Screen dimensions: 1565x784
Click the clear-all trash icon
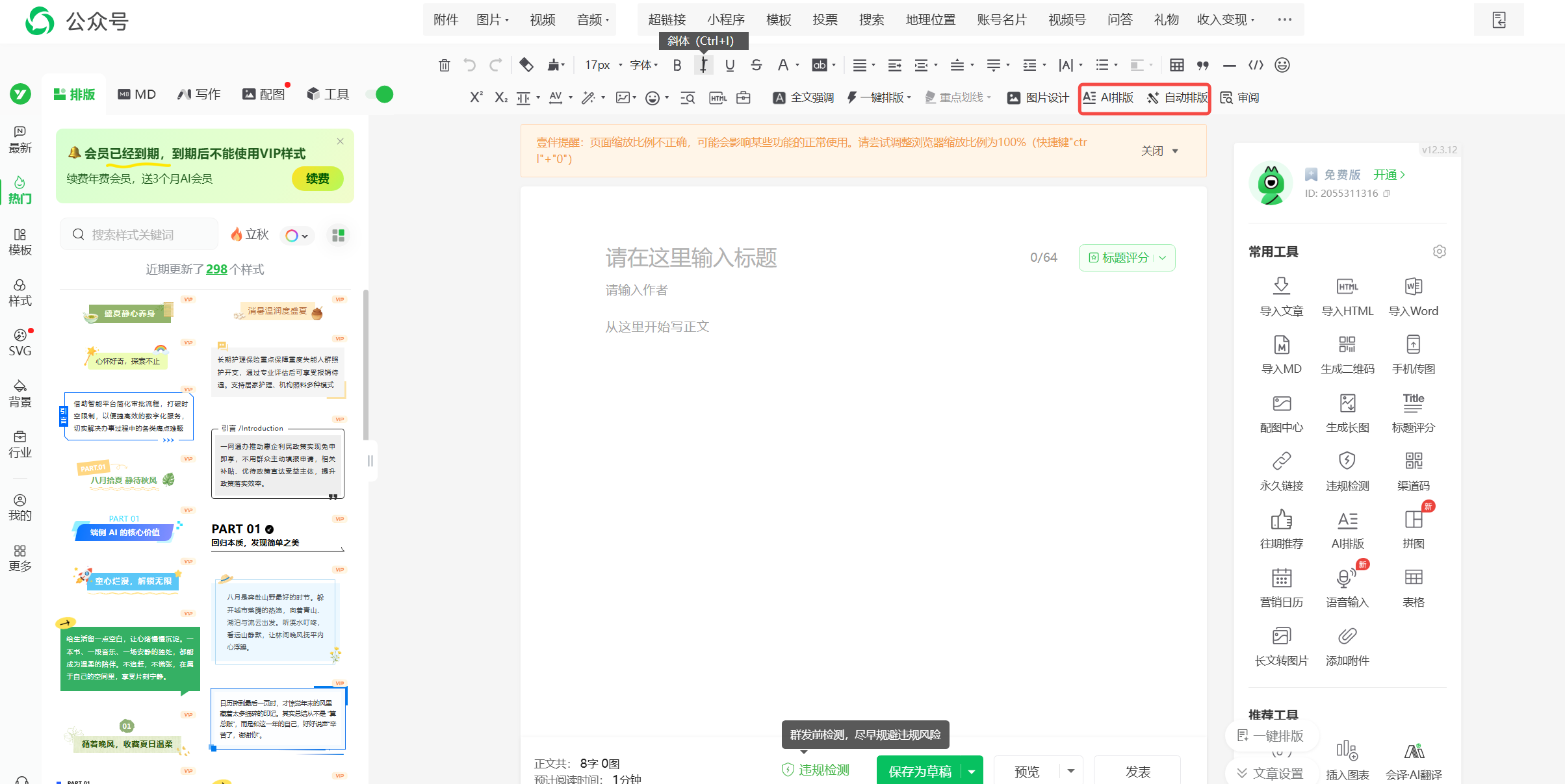pos(445,65)
